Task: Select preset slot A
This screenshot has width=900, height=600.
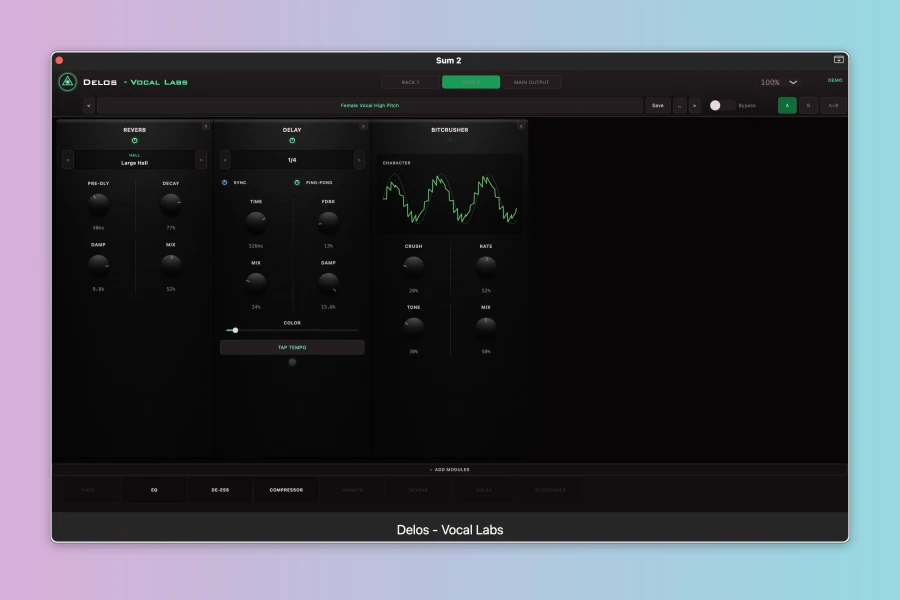Action: [x=787, y=106]
